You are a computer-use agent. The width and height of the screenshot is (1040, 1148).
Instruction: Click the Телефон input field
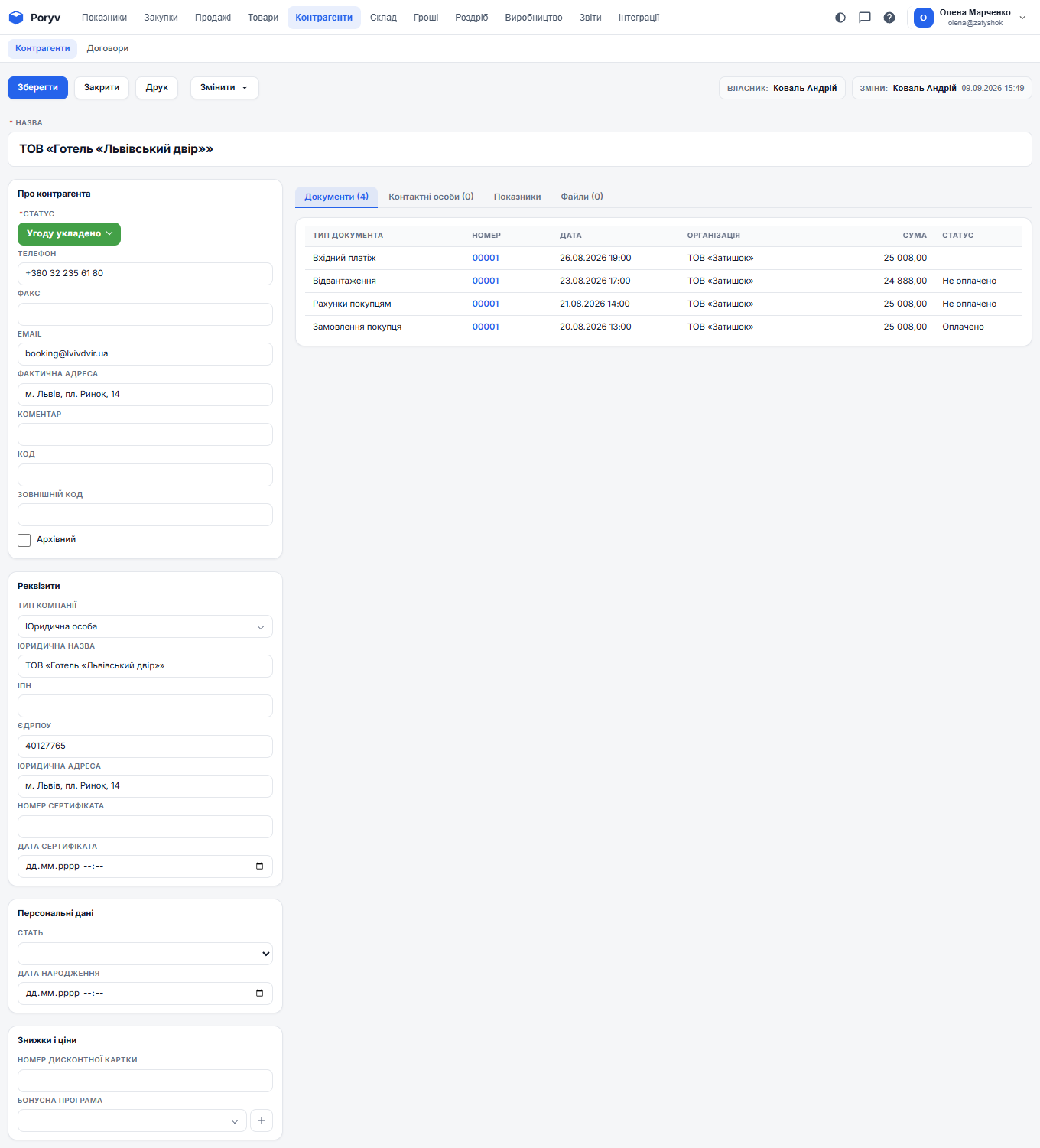tap(145, 274)
